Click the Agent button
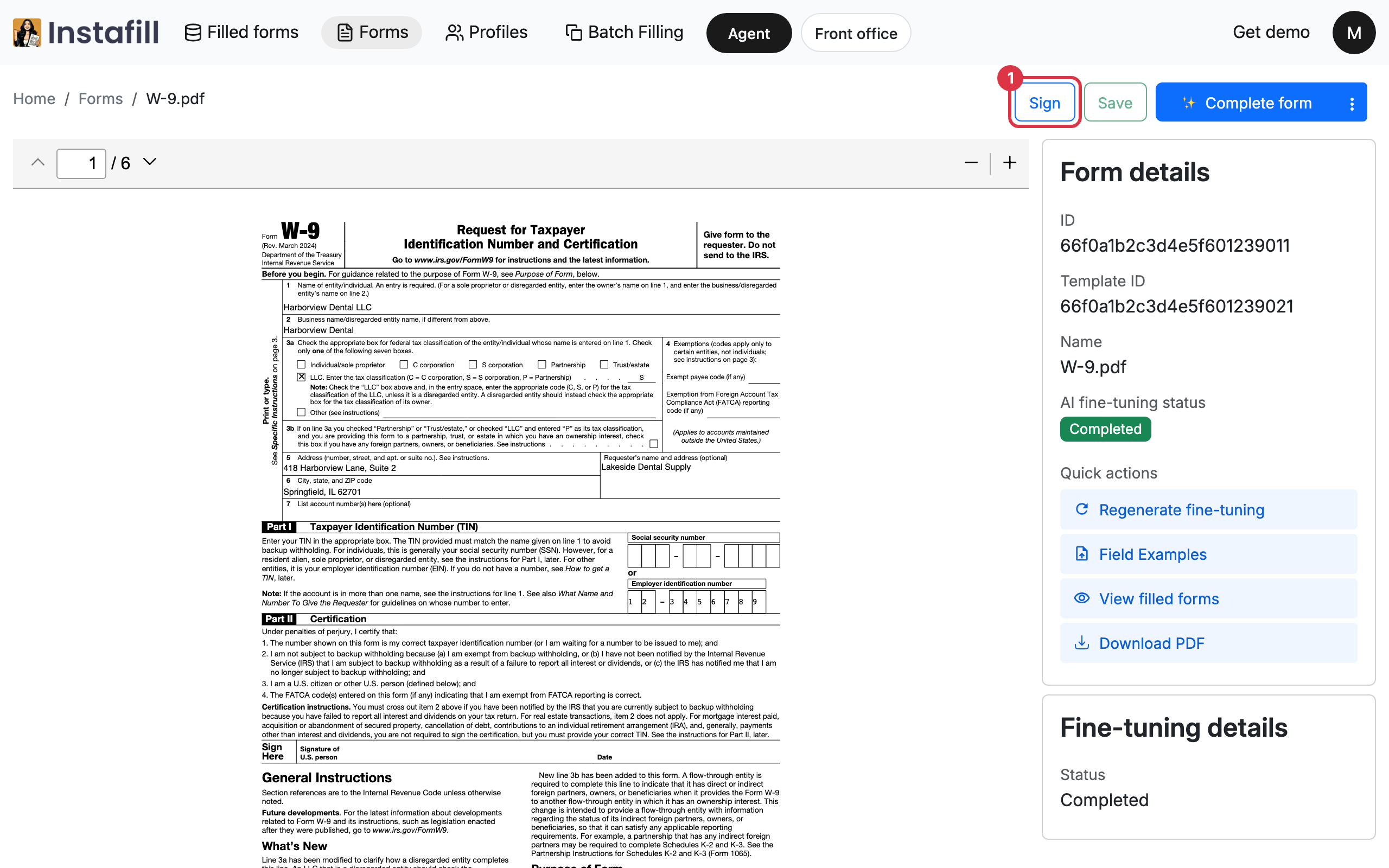The width and height of the screenshot is (1389, 868). point(749,33)
